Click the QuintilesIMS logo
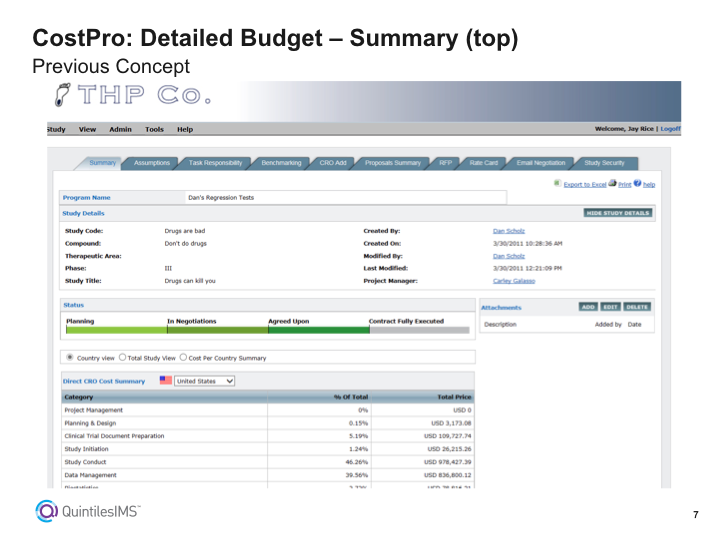Viewport: 720px width, 540px height. [x=88, y=511]
